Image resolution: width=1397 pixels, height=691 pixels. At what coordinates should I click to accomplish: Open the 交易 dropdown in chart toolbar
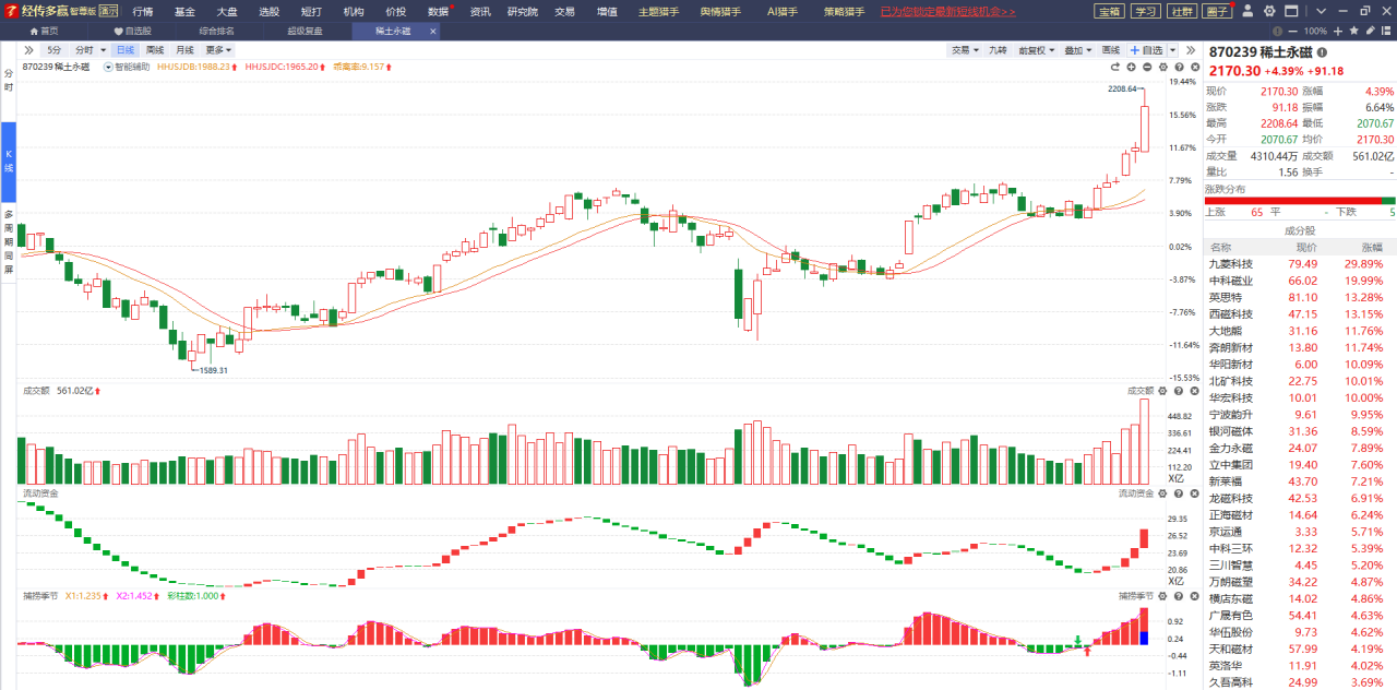tap(964, 50)
